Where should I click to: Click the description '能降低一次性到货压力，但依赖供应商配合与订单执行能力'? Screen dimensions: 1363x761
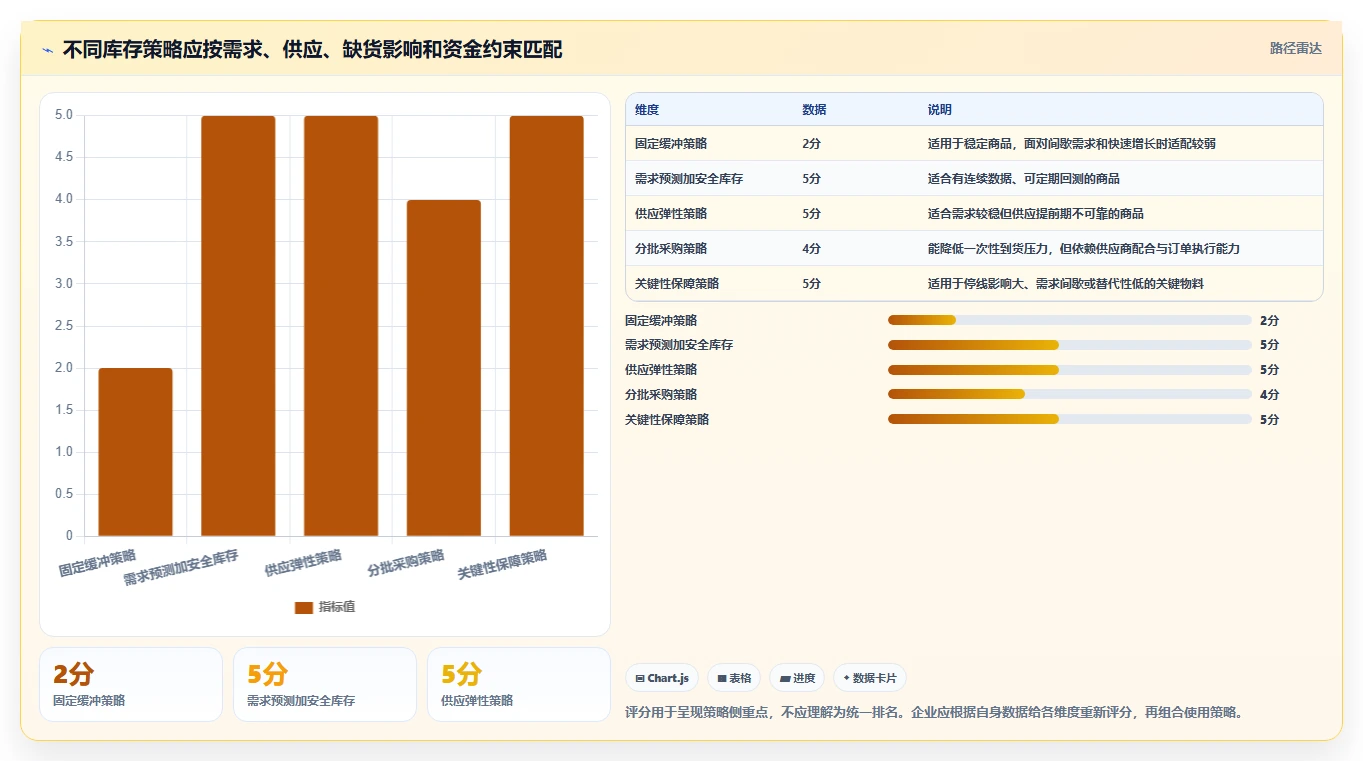[x=1084, y=249]
